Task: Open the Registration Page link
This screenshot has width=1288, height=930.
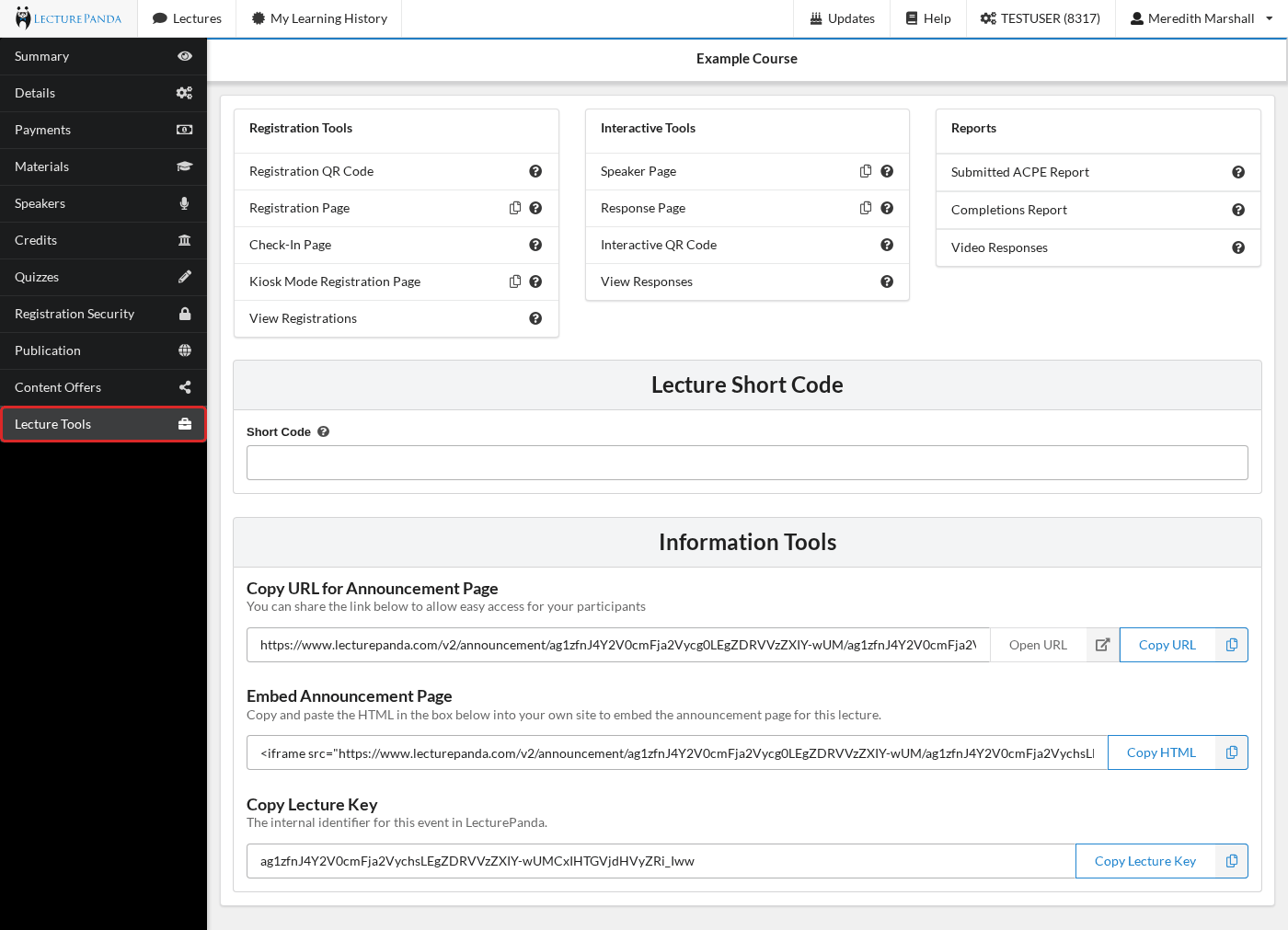Action: [x=299, y=208]
